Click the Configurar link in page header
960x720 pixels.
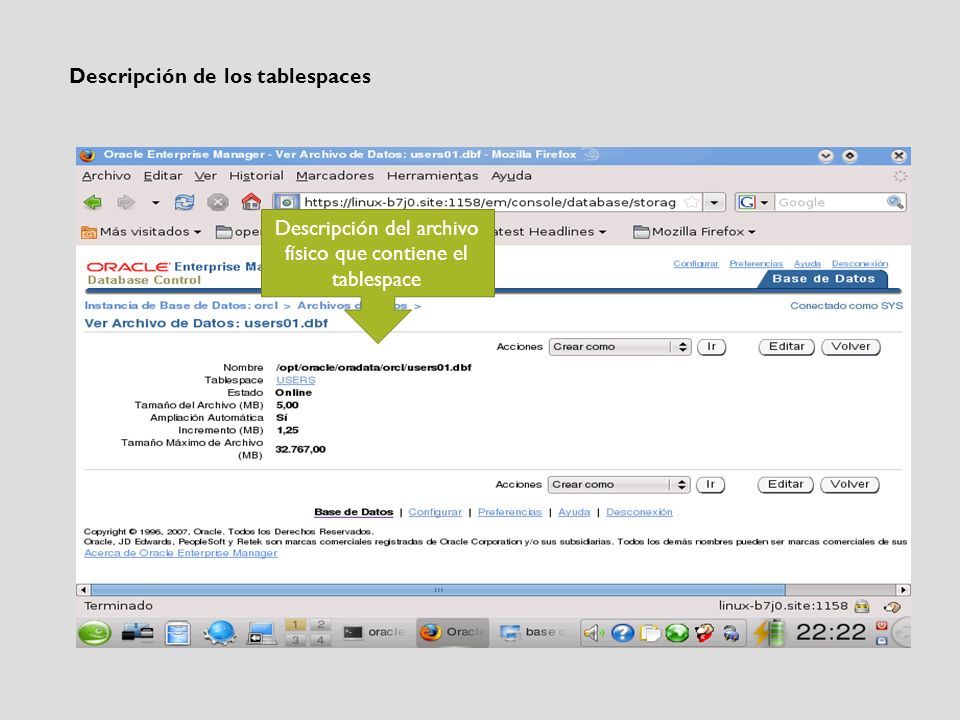696,263
